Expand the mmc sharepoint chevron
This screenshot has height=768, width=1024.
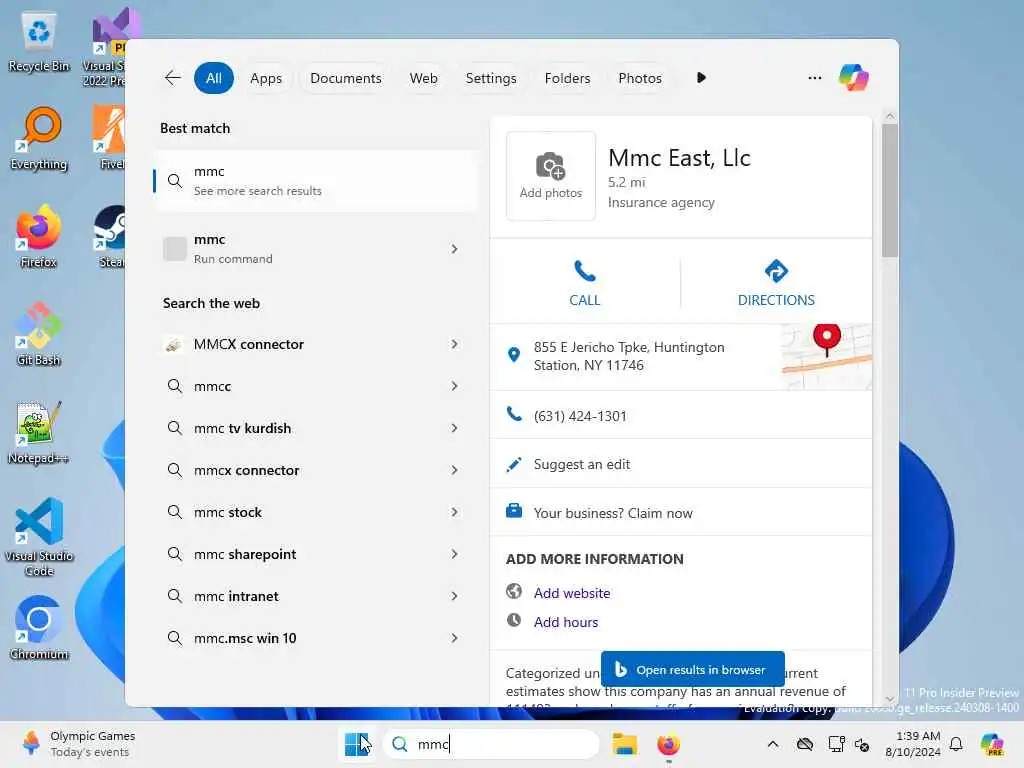tap(455, 554)
